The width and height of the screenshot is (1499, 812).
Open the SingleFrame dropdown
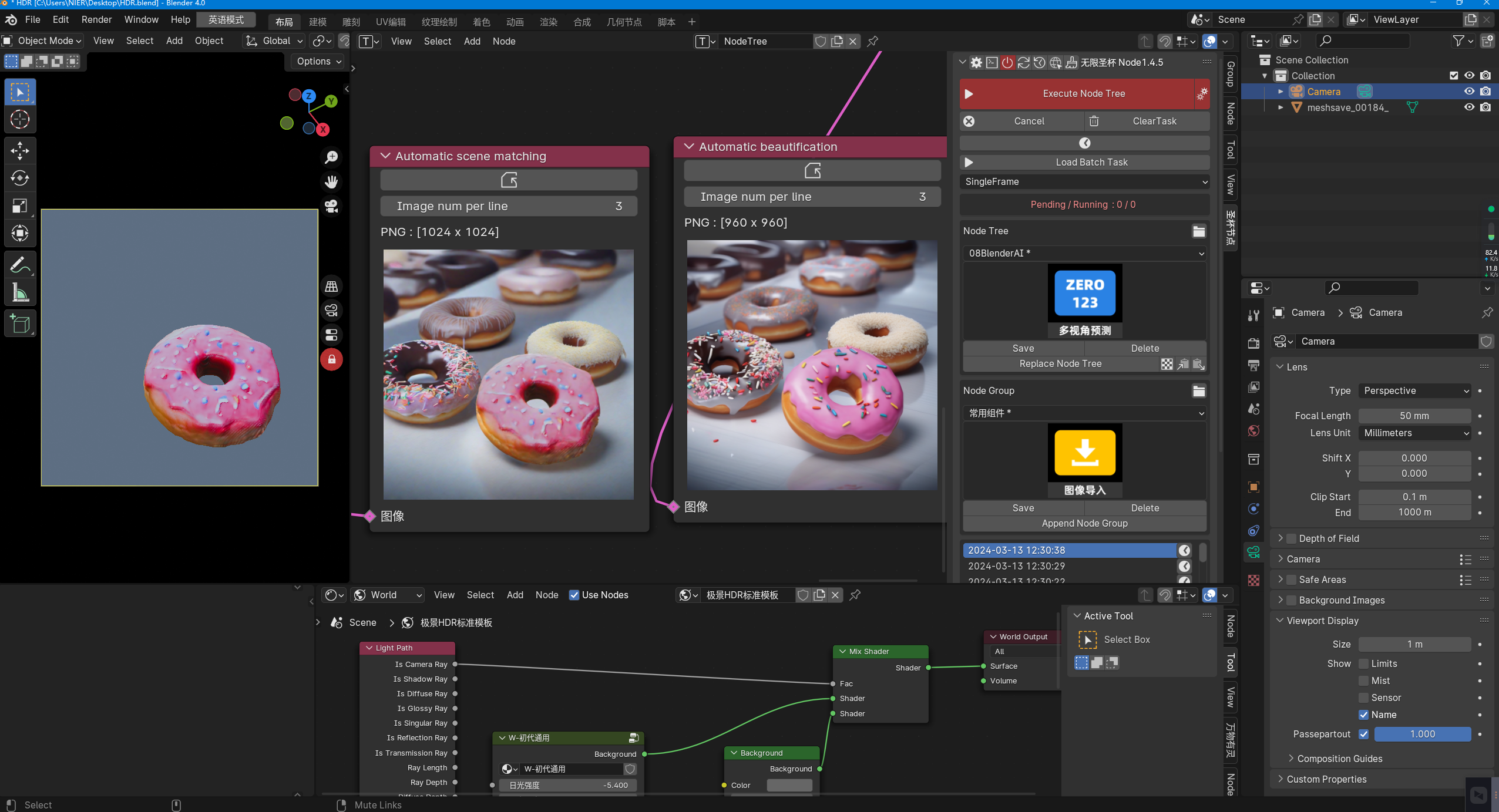[x=1084, y=182]
